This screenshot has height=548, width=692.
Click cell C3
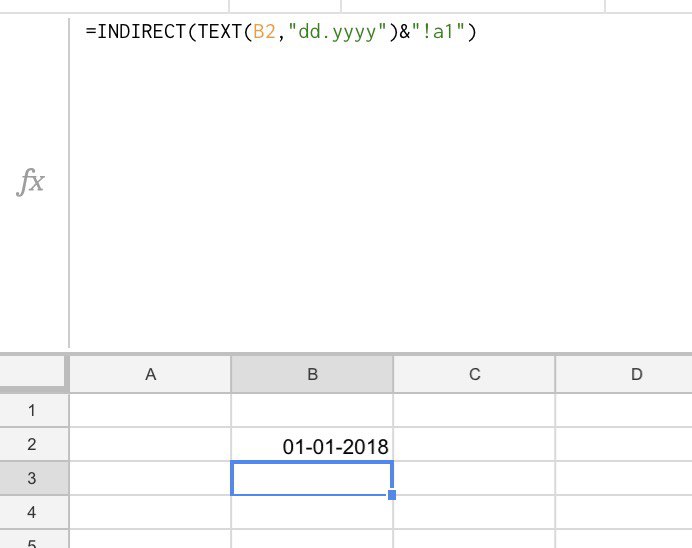point(474,478)
